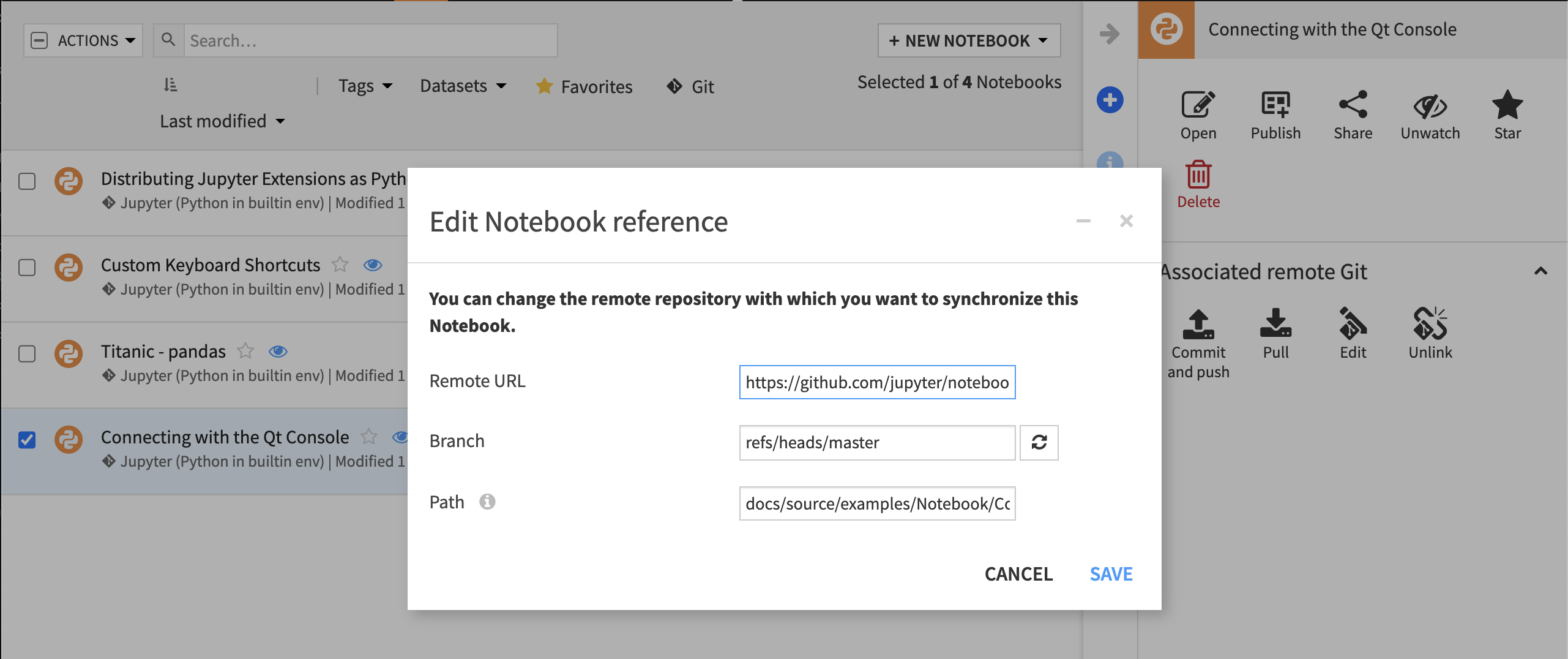The height and width of the screenshot is (659, 1568).
Task: Click the red Delete trash icon
Action: [x=1198, y=175]
